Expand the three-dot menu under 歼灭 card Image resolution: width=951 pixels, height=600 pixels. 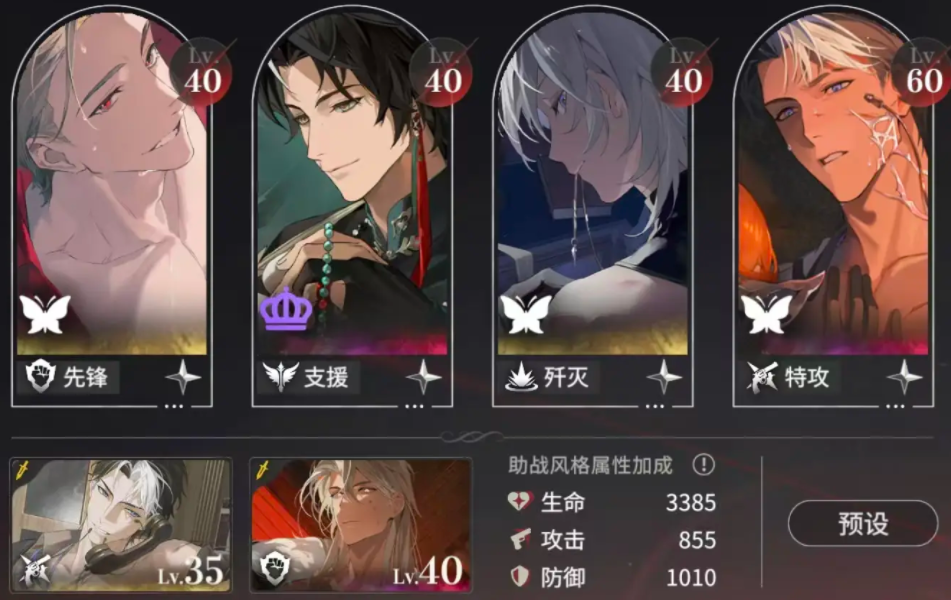(x=654, y=406)
